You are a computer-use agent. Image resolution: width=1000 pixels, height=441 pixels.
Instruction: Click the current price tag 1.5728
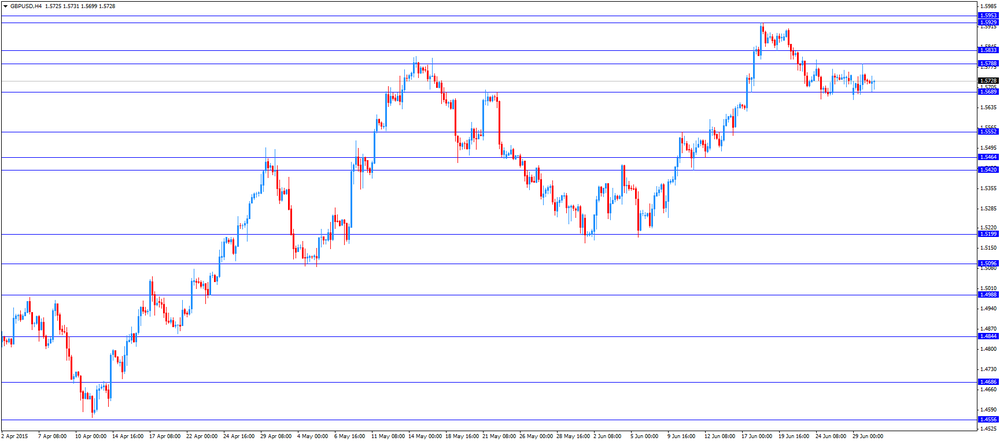tap(987, 80)
